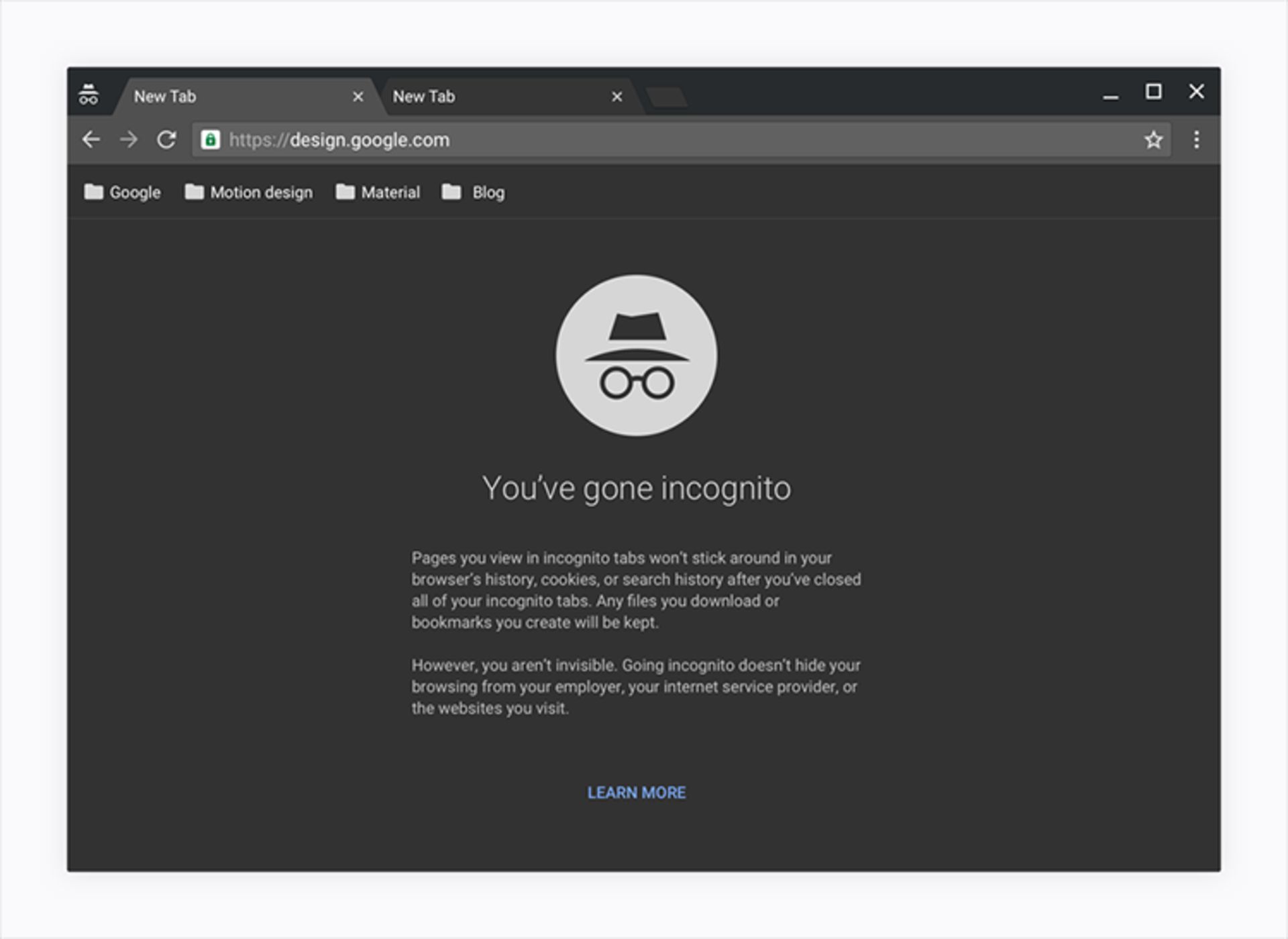Open the Chrome three-dot menu

click(1195, 140)
